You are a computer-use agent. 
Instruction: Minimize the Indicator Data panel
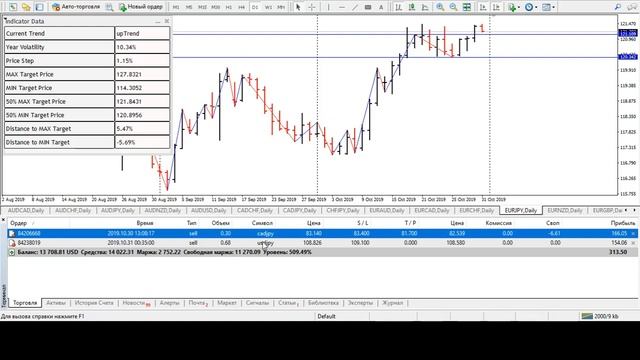coord(158,21)
